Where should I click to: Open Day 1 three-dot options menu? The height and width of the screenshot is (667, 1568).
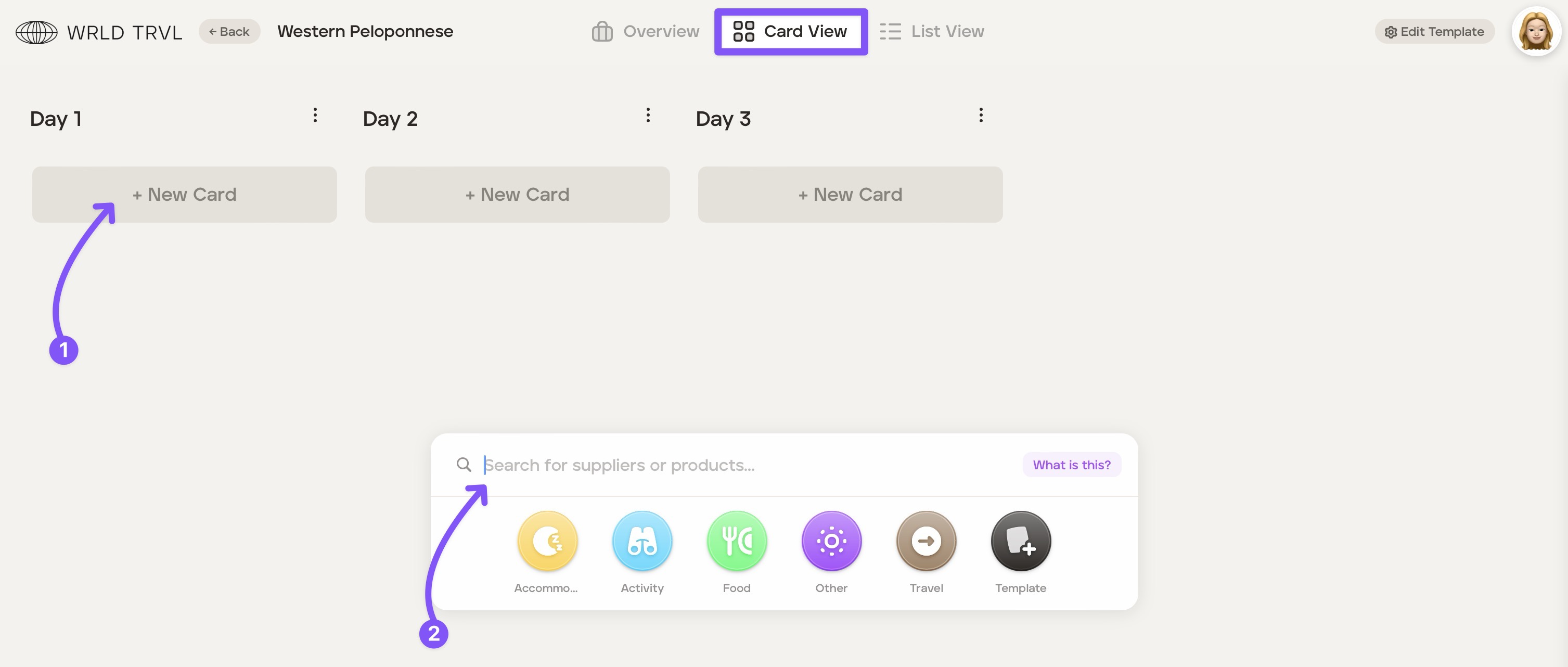(x=315, y=115)
